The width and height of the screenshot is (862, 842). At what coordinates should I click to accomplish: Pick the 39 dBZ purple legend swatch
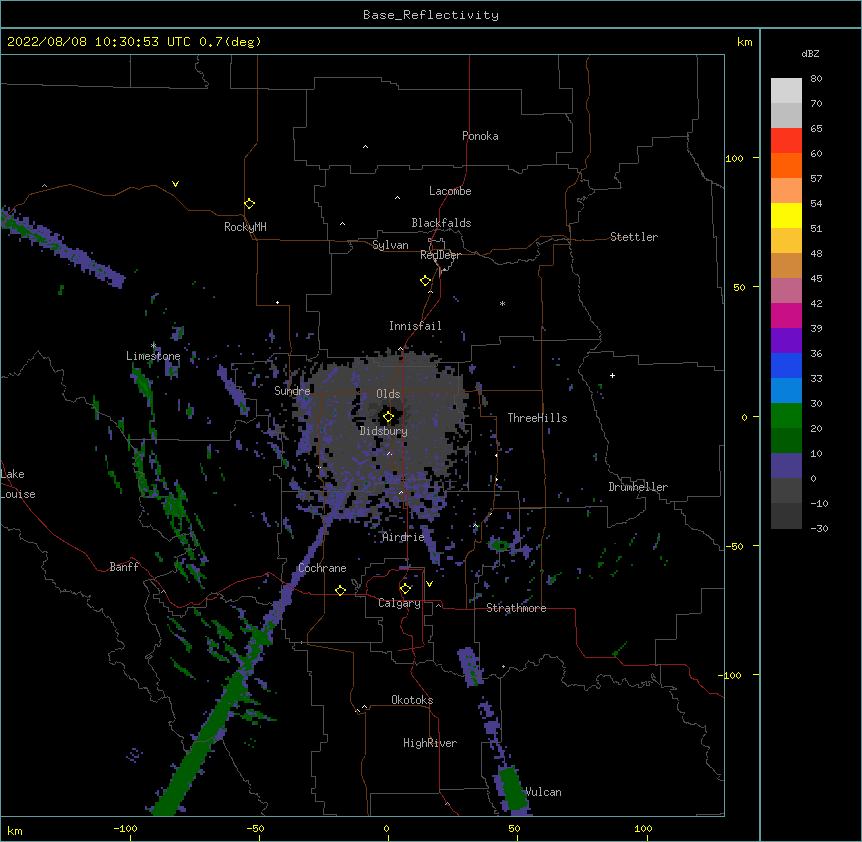click(x=786, y=341)
